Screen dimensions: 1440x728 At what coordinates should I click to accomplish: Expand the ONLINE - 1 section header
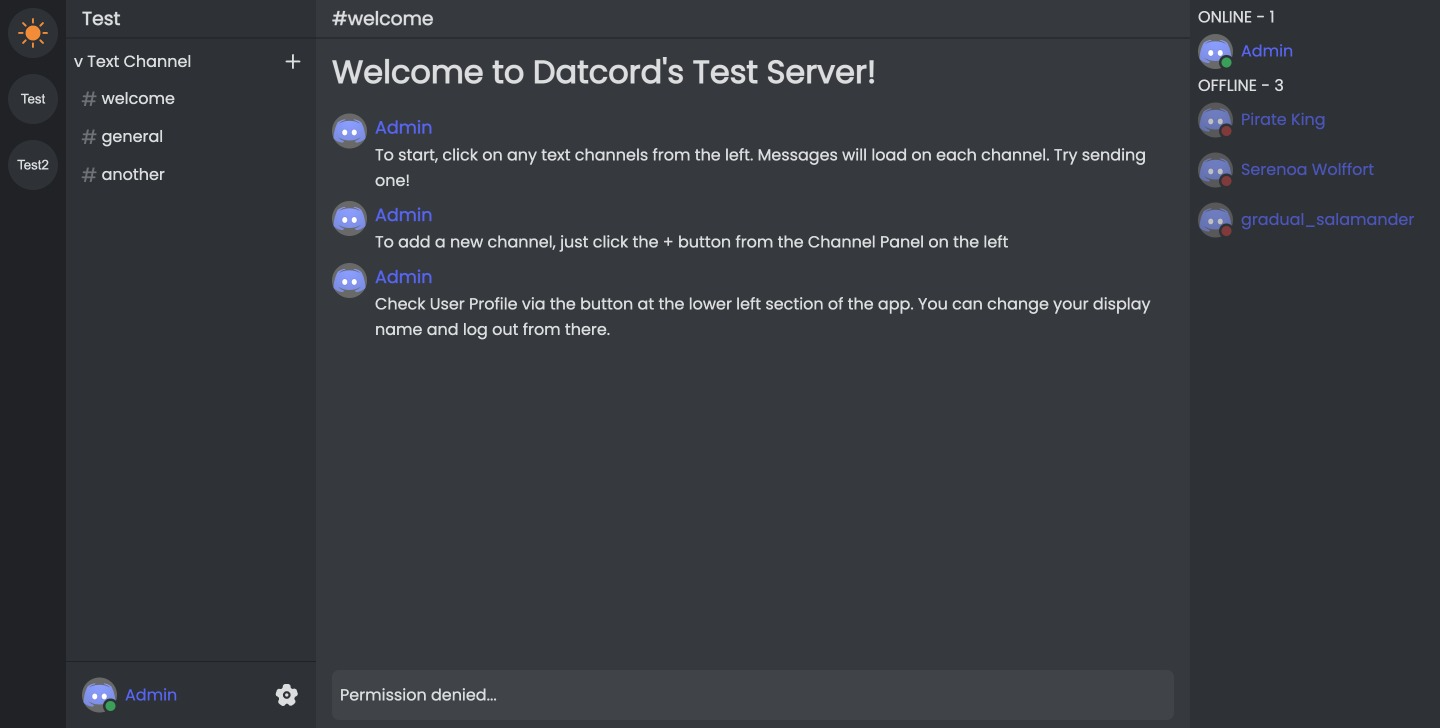tap(1235, 17)
